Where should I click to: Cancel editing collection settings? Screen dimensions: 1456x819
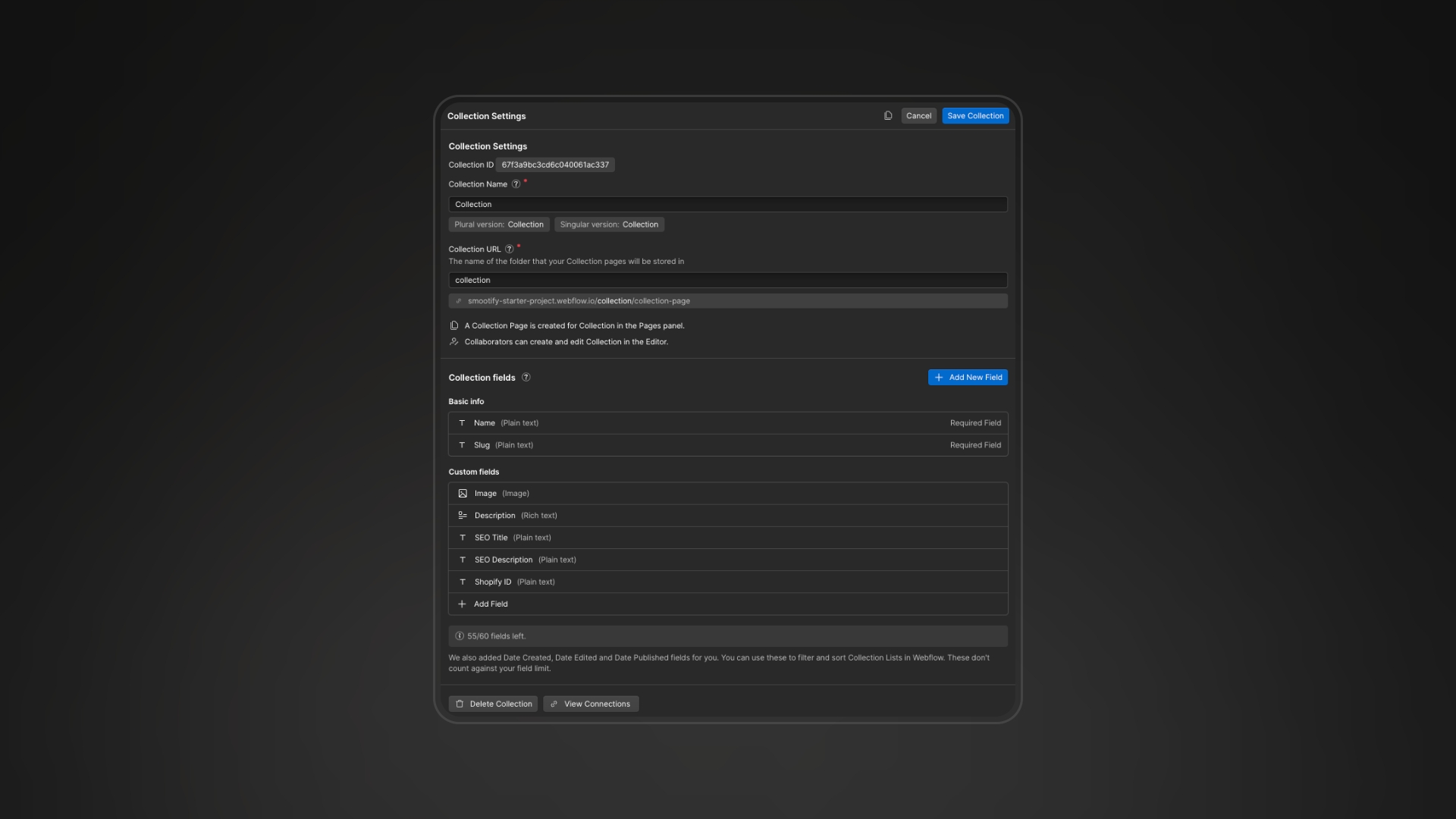click(918, 115)
